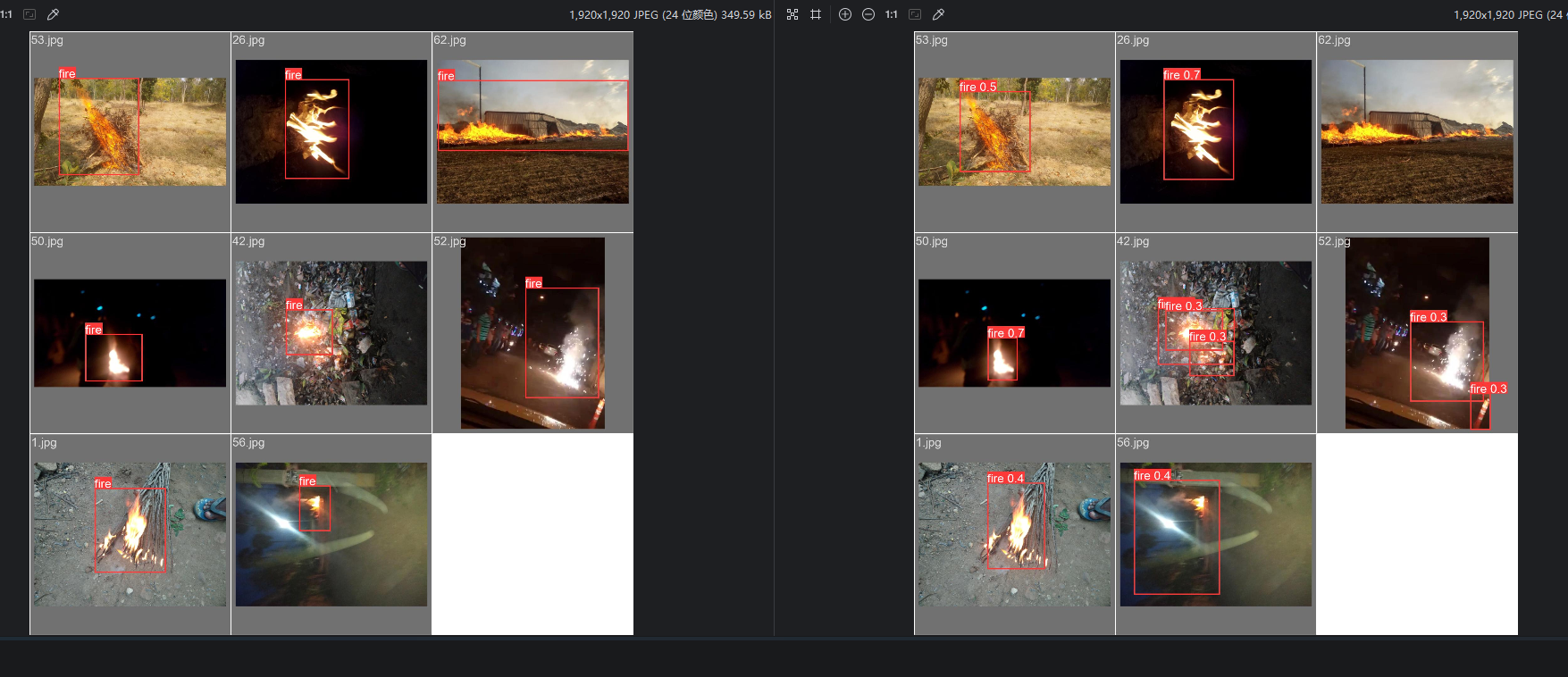
Task: Set right viewer to 1:1 actual size
Action: click(892, 14)
